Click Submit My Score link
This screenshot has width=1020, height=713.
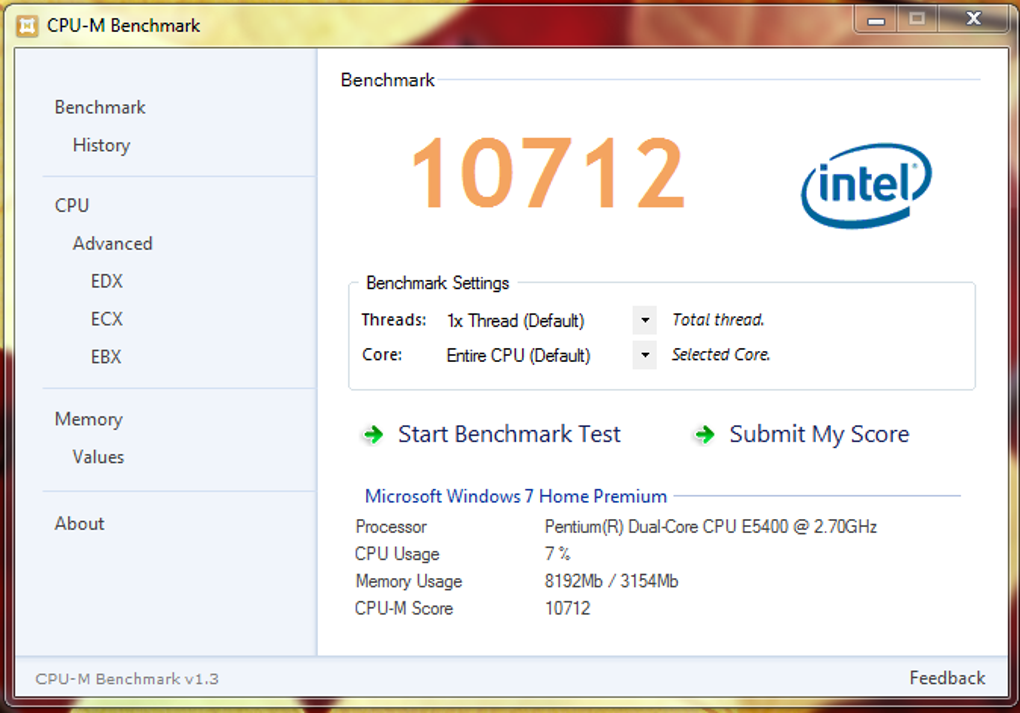[x=819, y=434]
